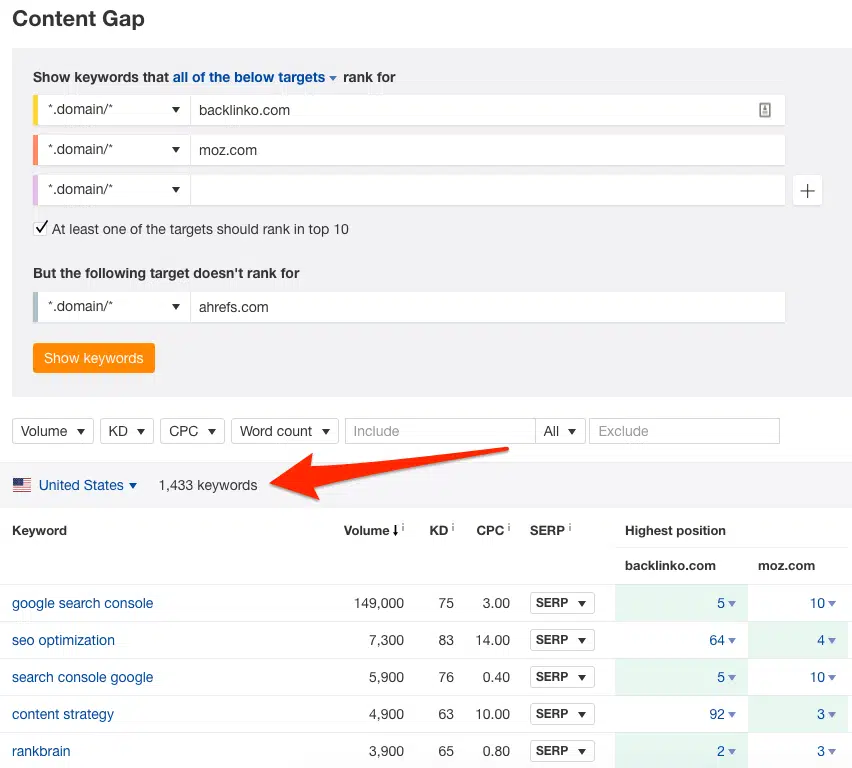852x768 pixels.
Task: Add another target with the plus button
Action: (x=807, y=189)
